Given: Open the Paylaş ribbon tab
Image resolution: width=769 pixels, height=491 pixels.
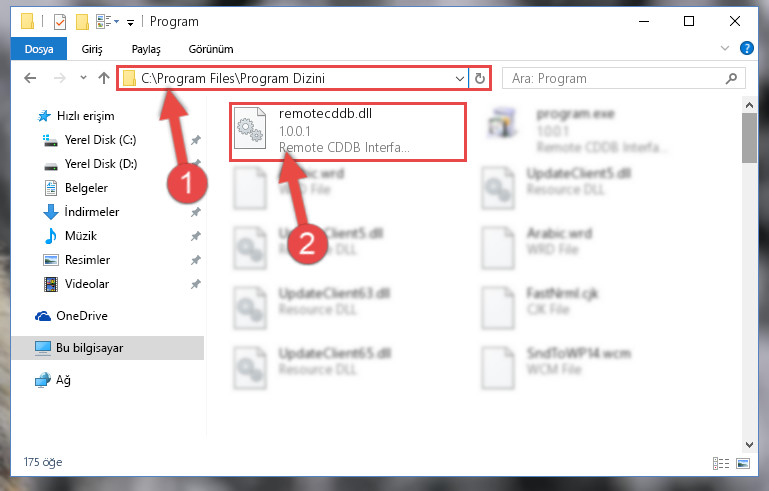Looking at the screenshot, I should tap(146, 49).
